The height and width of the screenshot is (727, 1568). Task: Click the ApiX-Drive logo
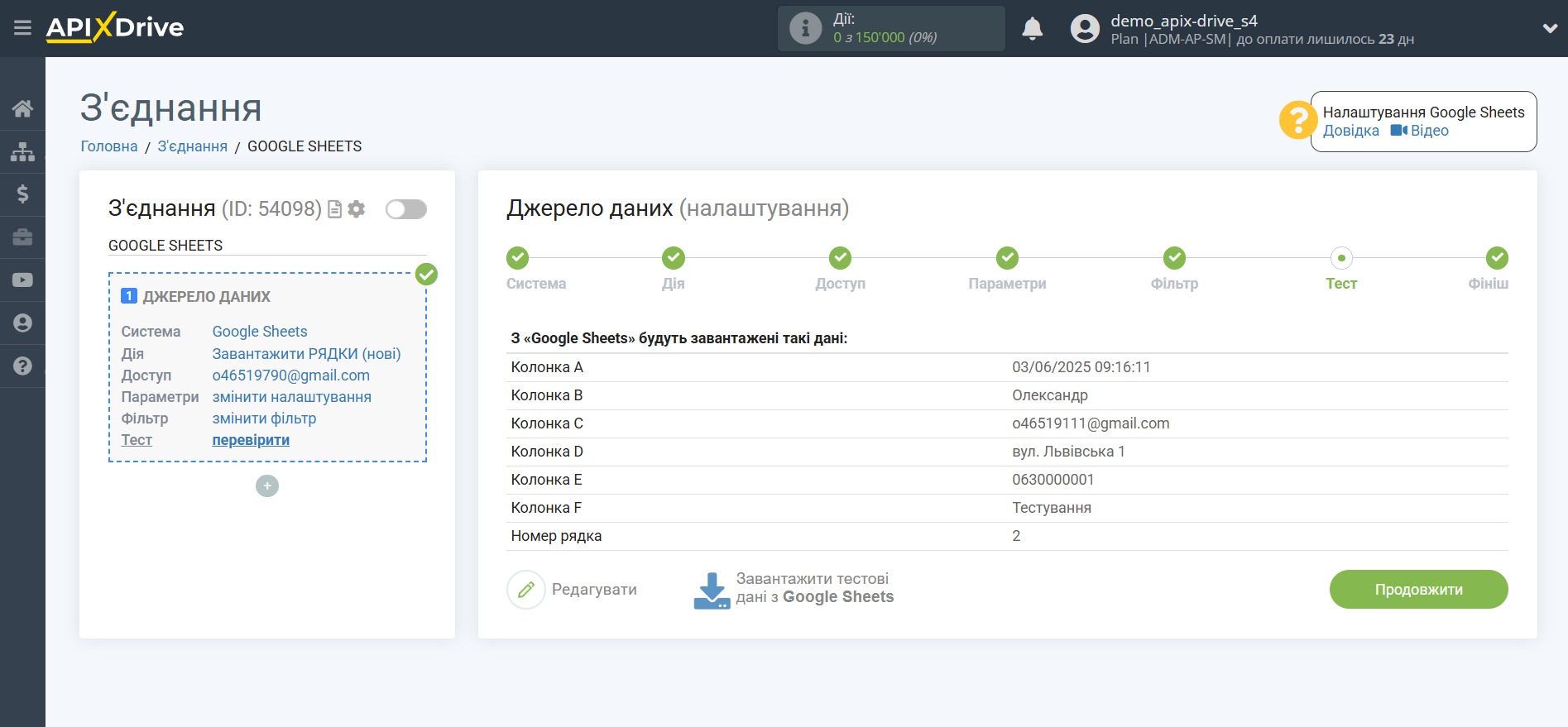pyautogui.click(x=115, y=27)
